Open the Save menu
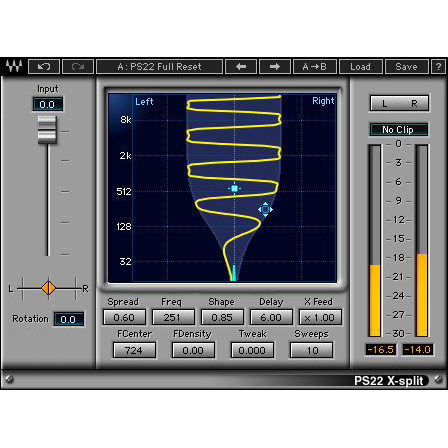This screenshot has width=448, height=448. tap(406, 67)
